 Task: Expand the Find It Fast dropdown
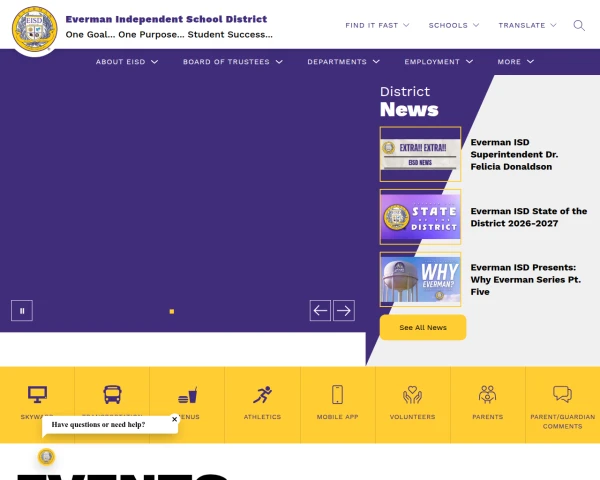(x=377, y=25)
